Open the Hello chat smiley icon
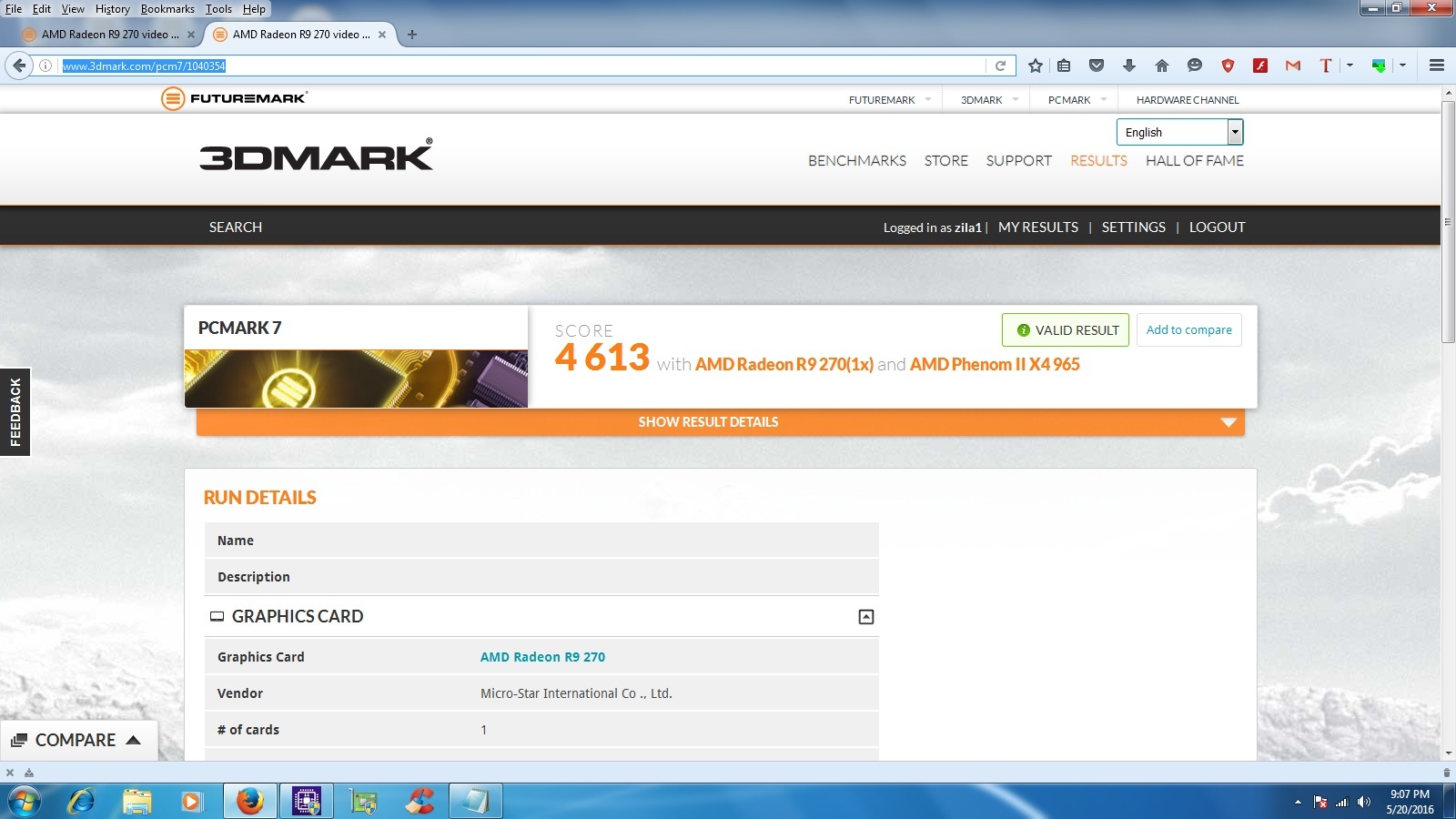 tap(1195, 66)
